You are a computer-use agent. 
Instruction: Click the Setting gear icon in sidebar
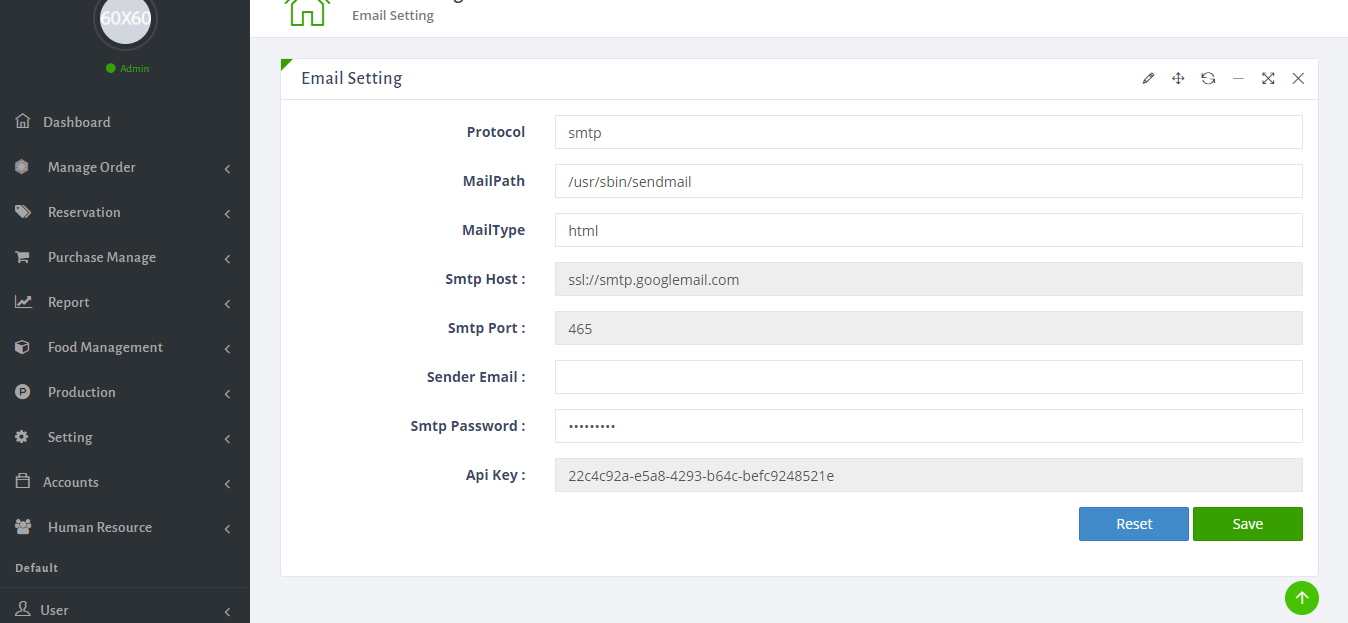[x=22, y=437]
